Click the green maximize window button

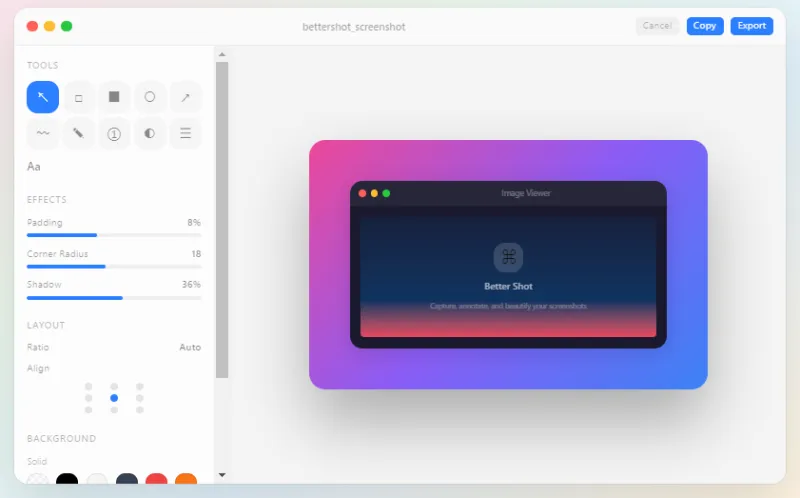[x=67, y=26]
